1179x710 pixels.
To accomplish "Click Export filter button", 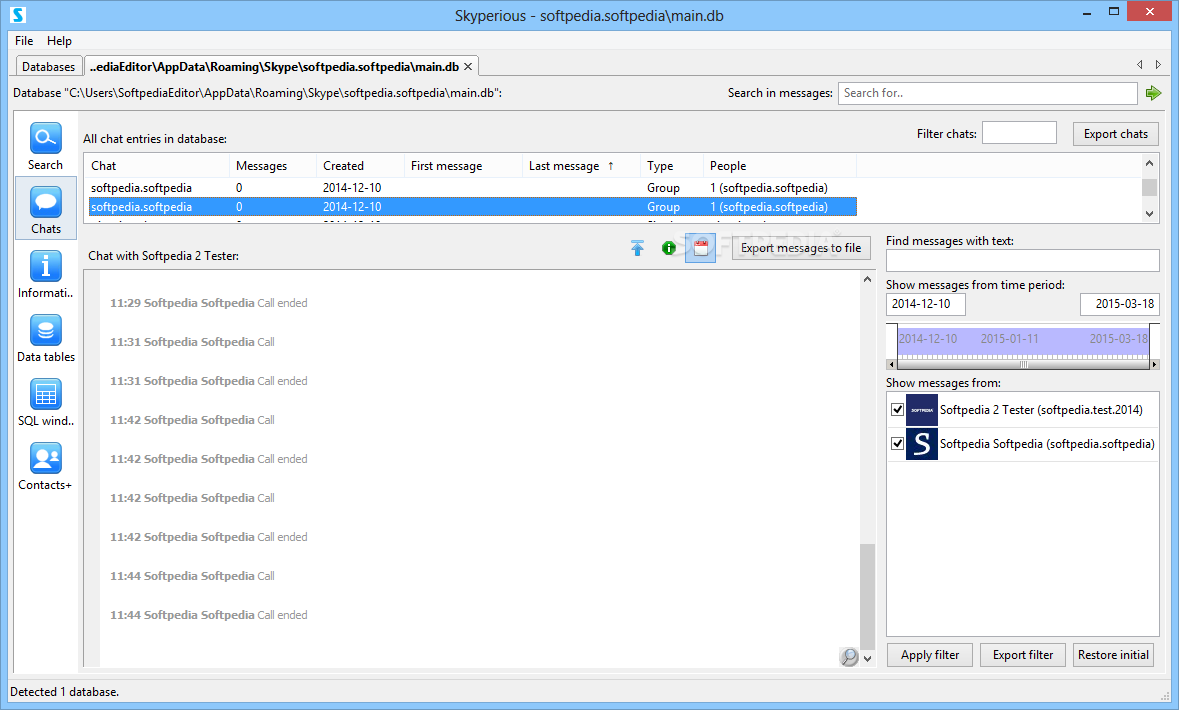I will click(x=1023, y=655).
